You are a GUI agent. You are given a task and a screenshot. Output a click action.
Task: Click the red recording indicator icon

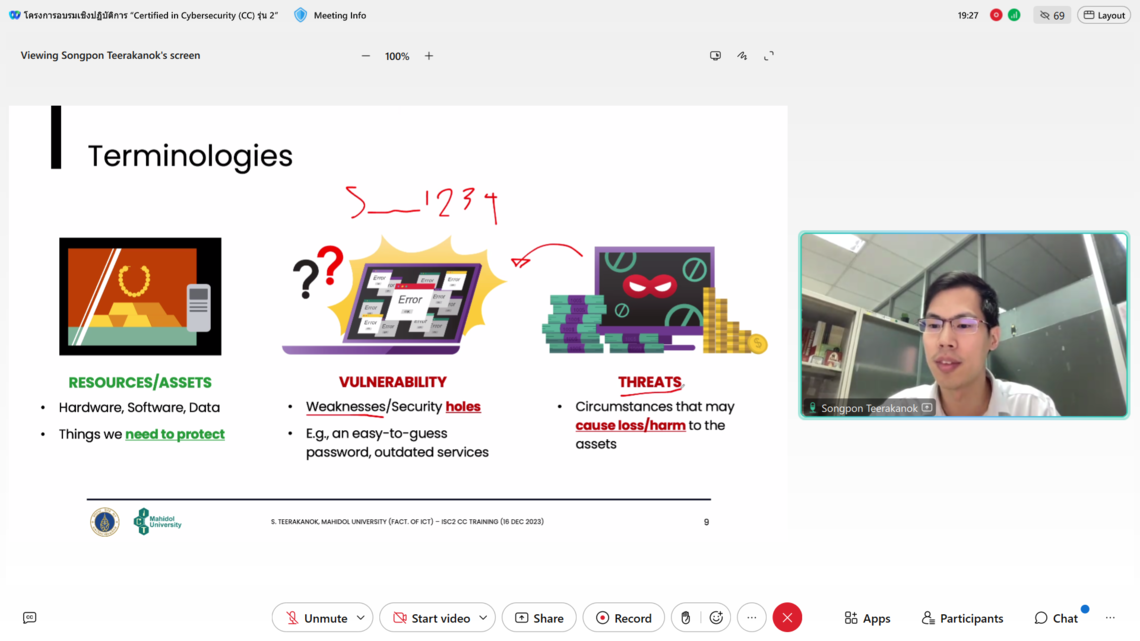coord(996,15)
